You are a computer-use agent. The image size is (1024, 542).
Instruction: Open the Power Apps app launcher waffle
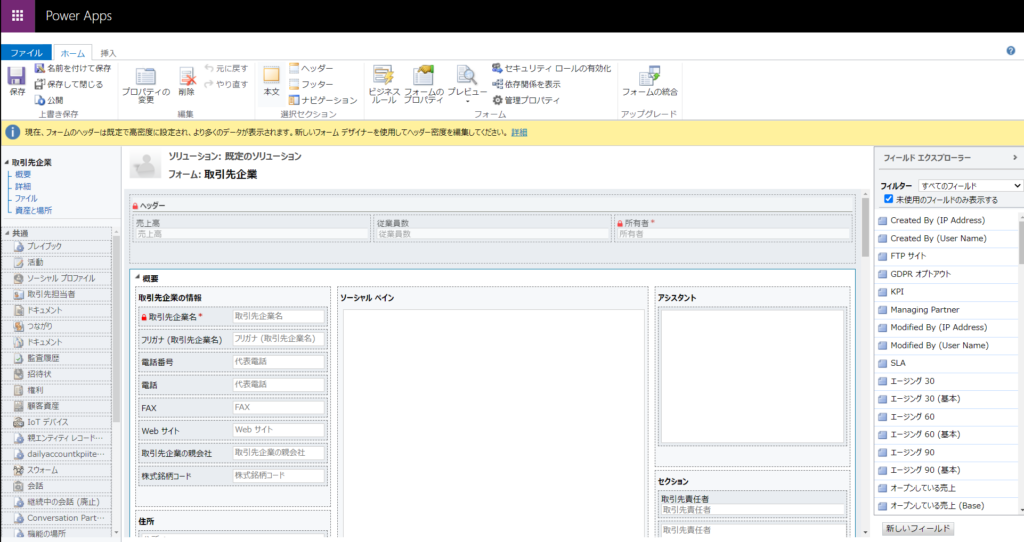[x=18, y=16]
